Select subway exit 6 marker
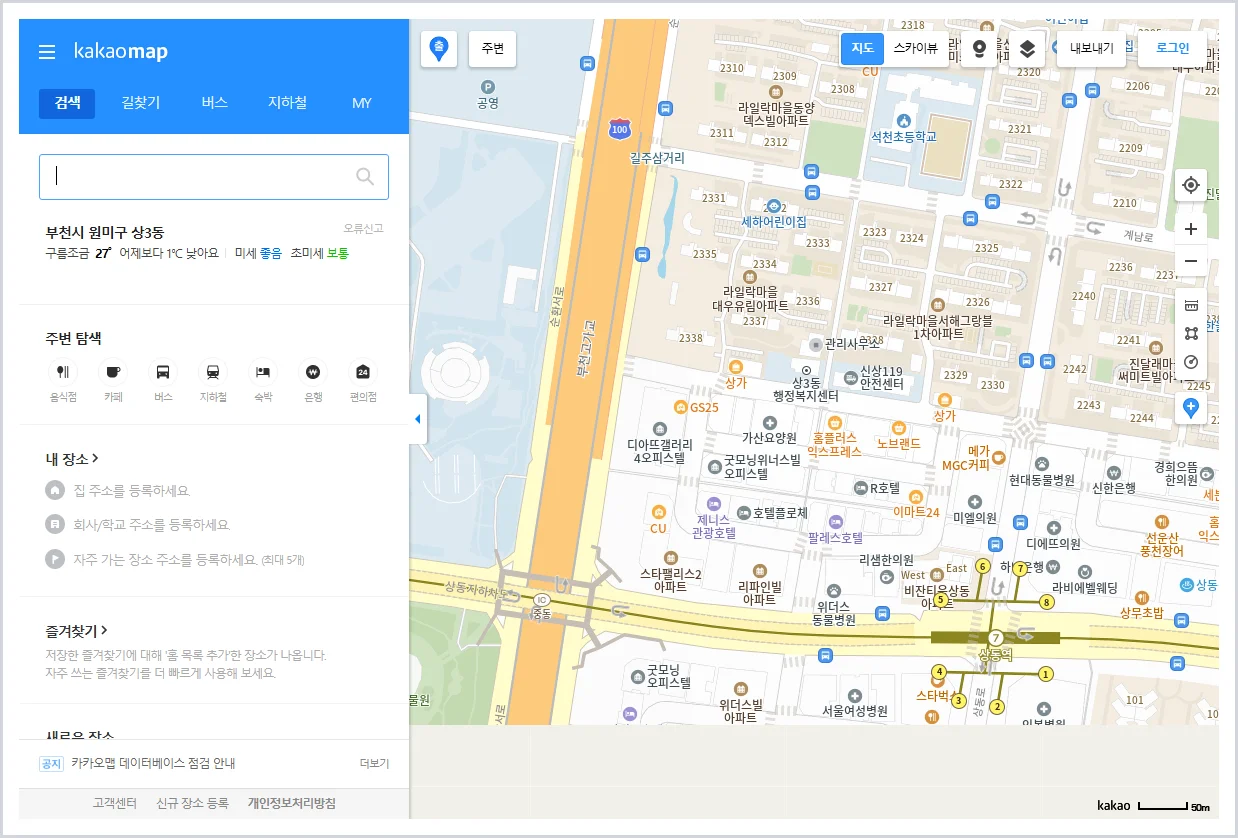1238x838 pixels. tap(982, 567)
